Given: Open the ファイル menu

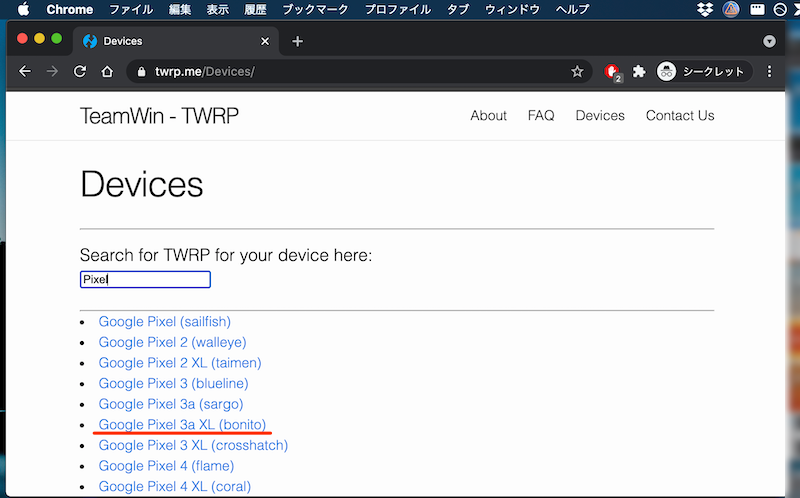Looking at the screenshot, I should 131,9.
